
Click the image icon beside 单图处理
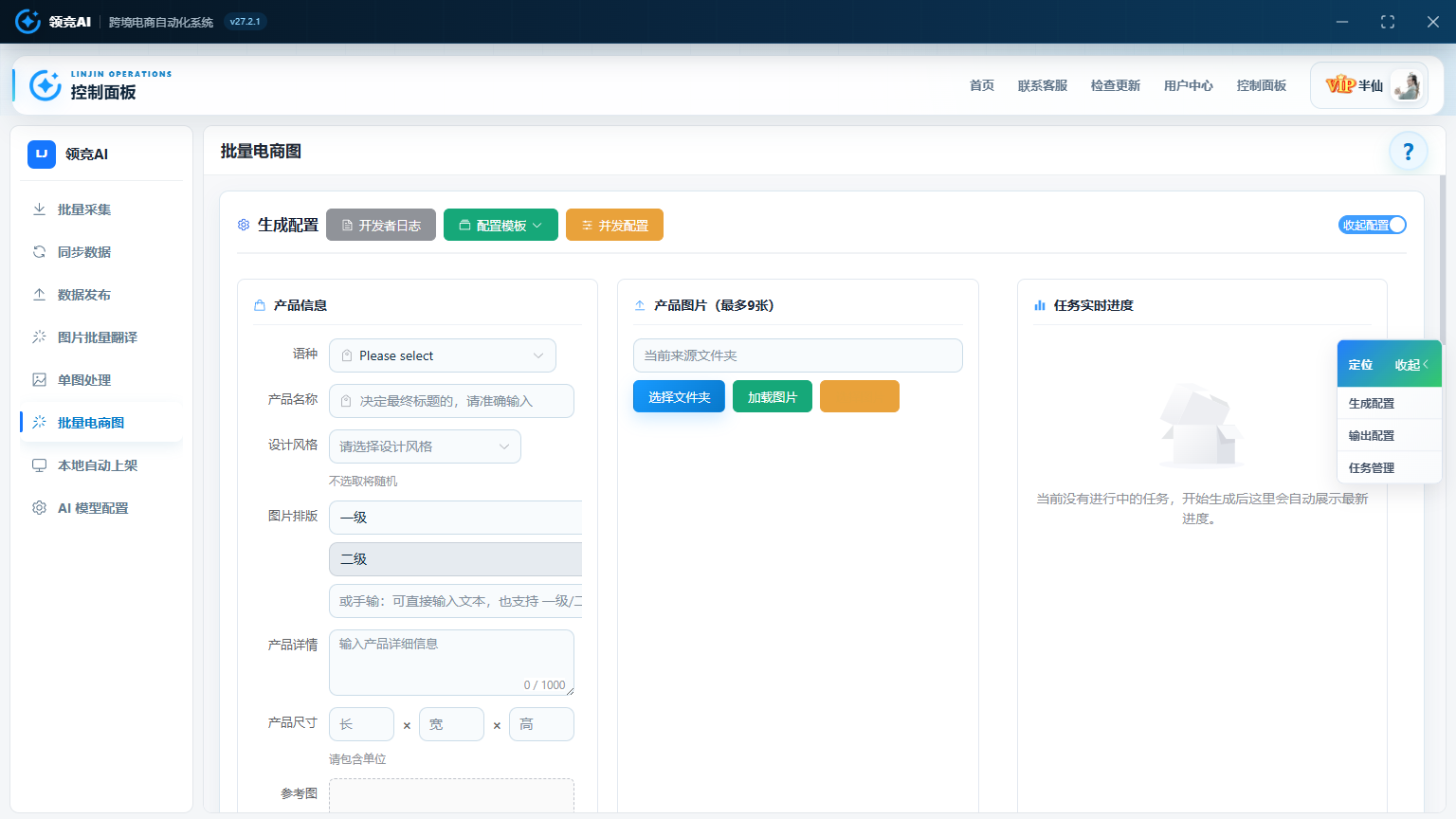(39, 380)
